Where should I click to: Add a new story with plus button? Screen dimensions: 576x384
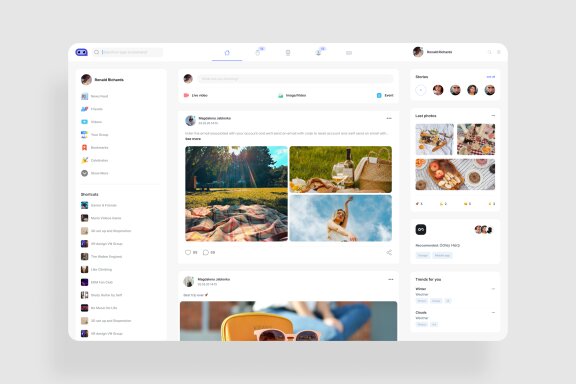[421, 90]
